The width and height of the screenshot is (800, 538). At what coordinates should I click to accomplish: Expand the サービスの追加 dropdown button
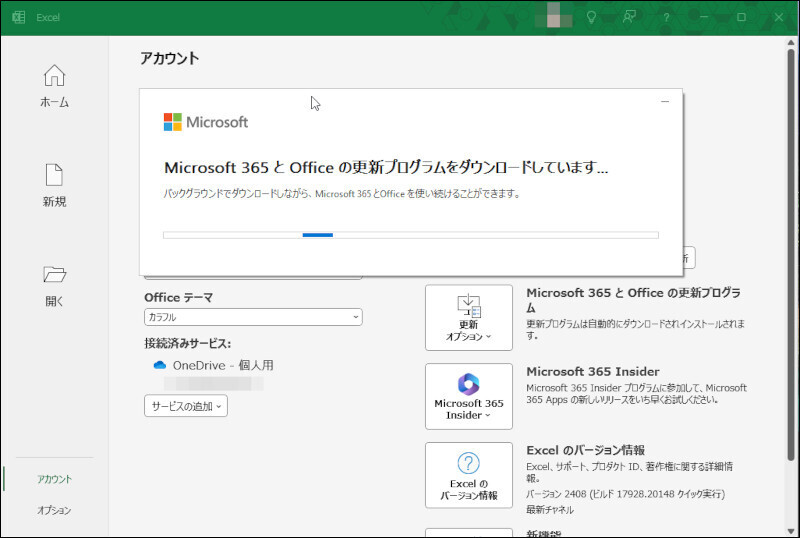point(186,406)
